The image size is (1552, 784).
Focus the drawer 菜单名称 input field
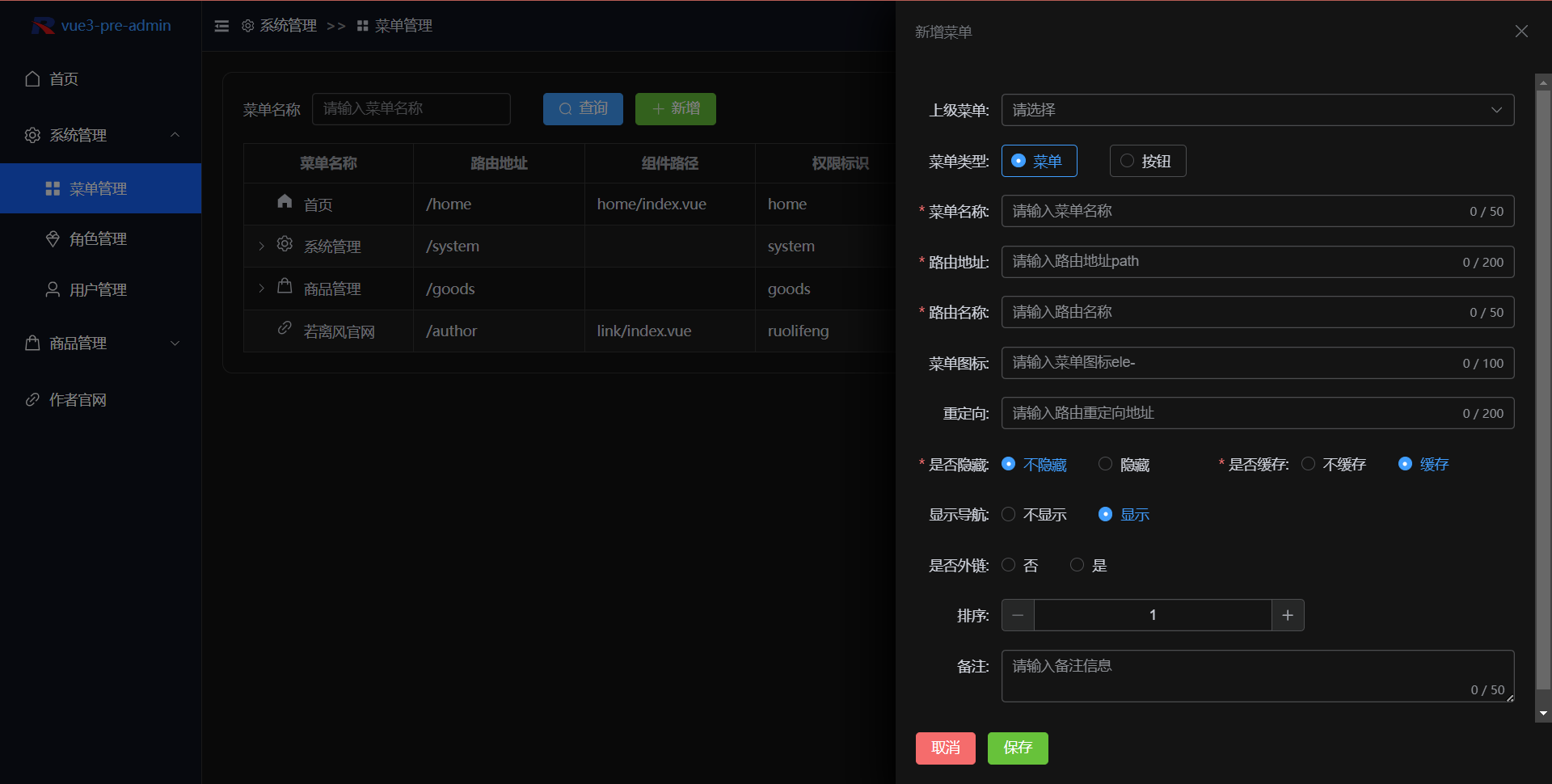(x=1258, y=211)
